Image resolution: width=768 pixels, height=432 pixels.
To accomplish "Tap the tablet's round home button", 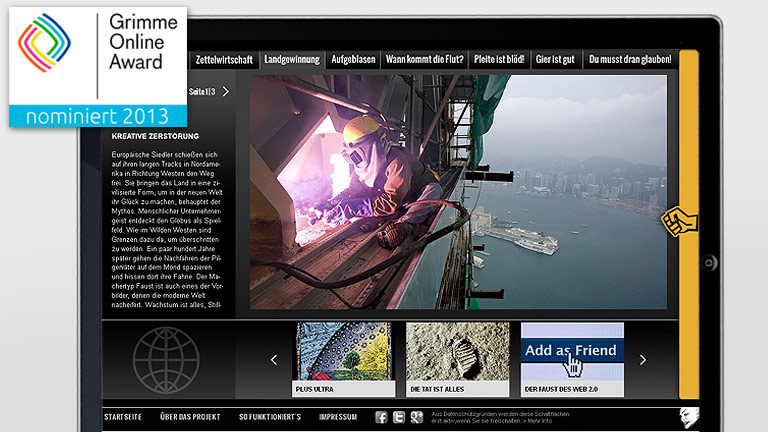I will [709, 263].
